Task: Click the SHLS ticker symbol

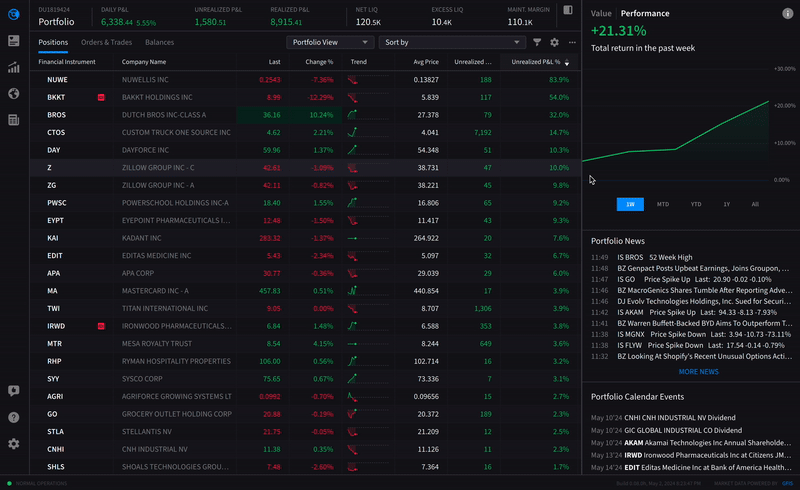Action: [56, 467]
